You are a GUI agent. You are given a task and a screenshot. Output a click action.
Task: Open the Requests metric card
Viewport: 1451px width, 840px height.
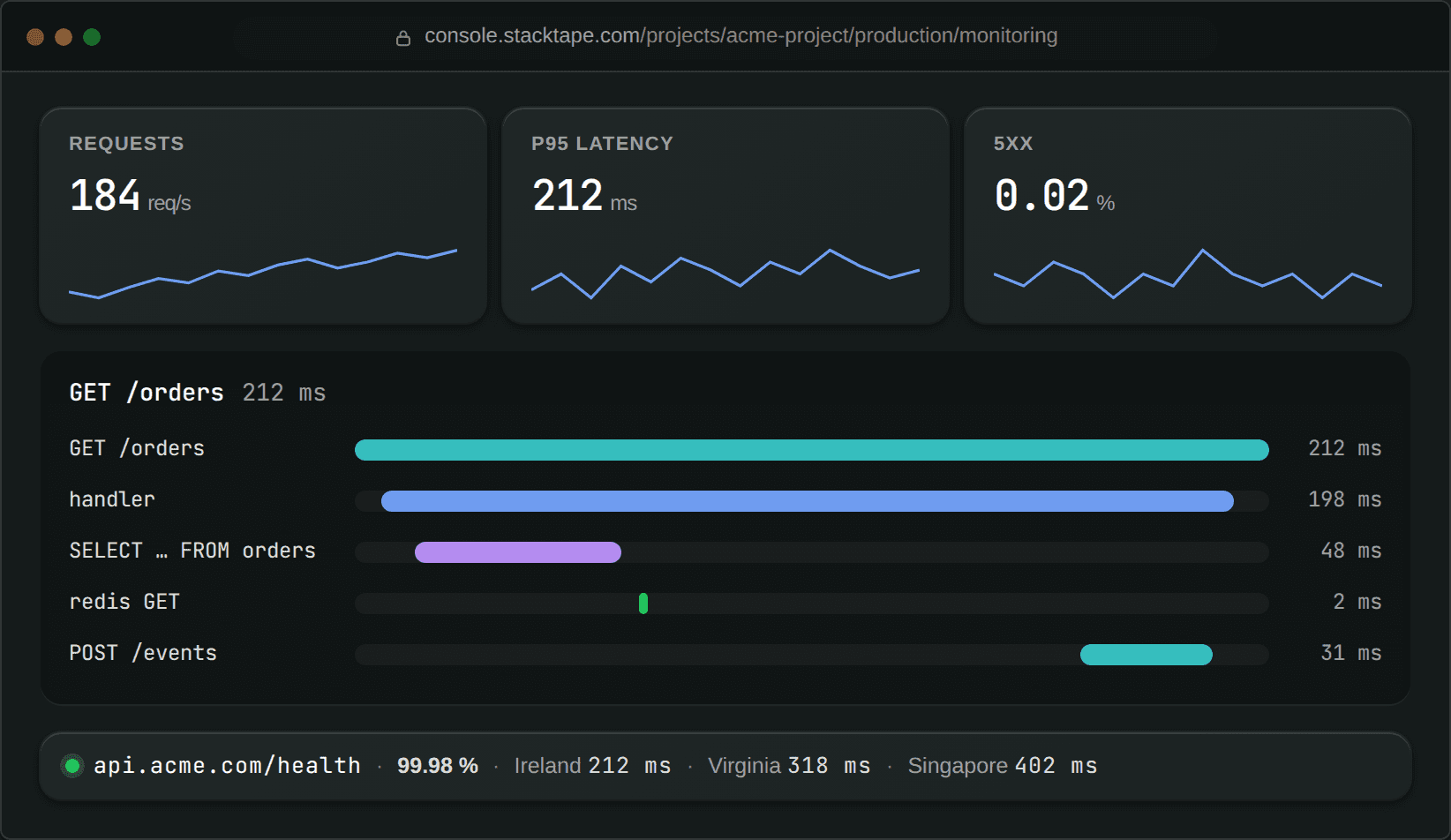pyautogui.click(x=263, y=216)
